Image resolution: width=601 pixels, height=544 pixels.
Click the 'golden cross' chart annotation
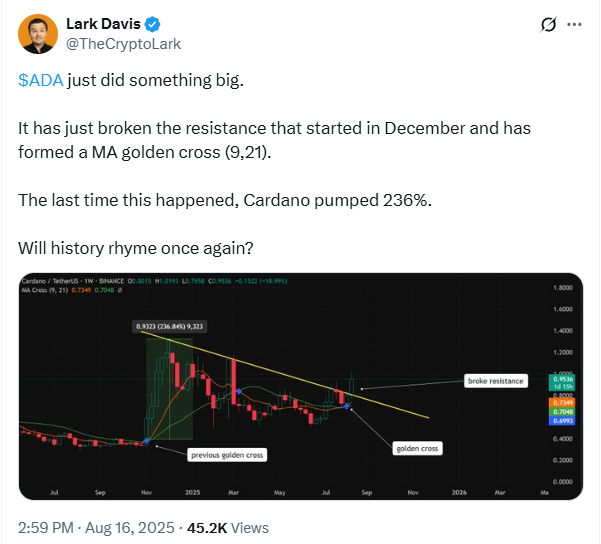point(416,449)
